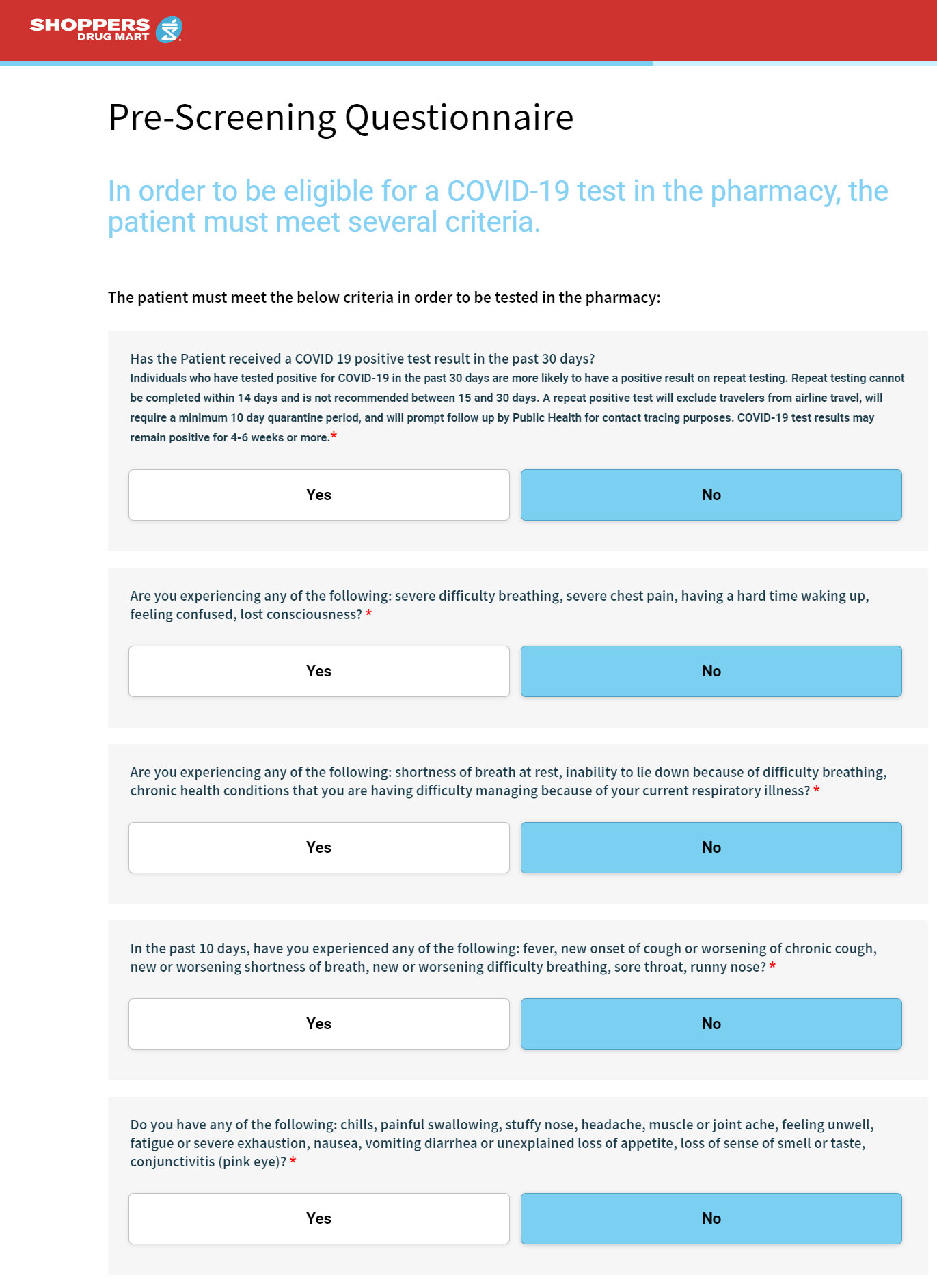This screenshot has width=937, height=1288.
Task: Answer No to COVID positive test question
Action: click(x=711, y=495)
